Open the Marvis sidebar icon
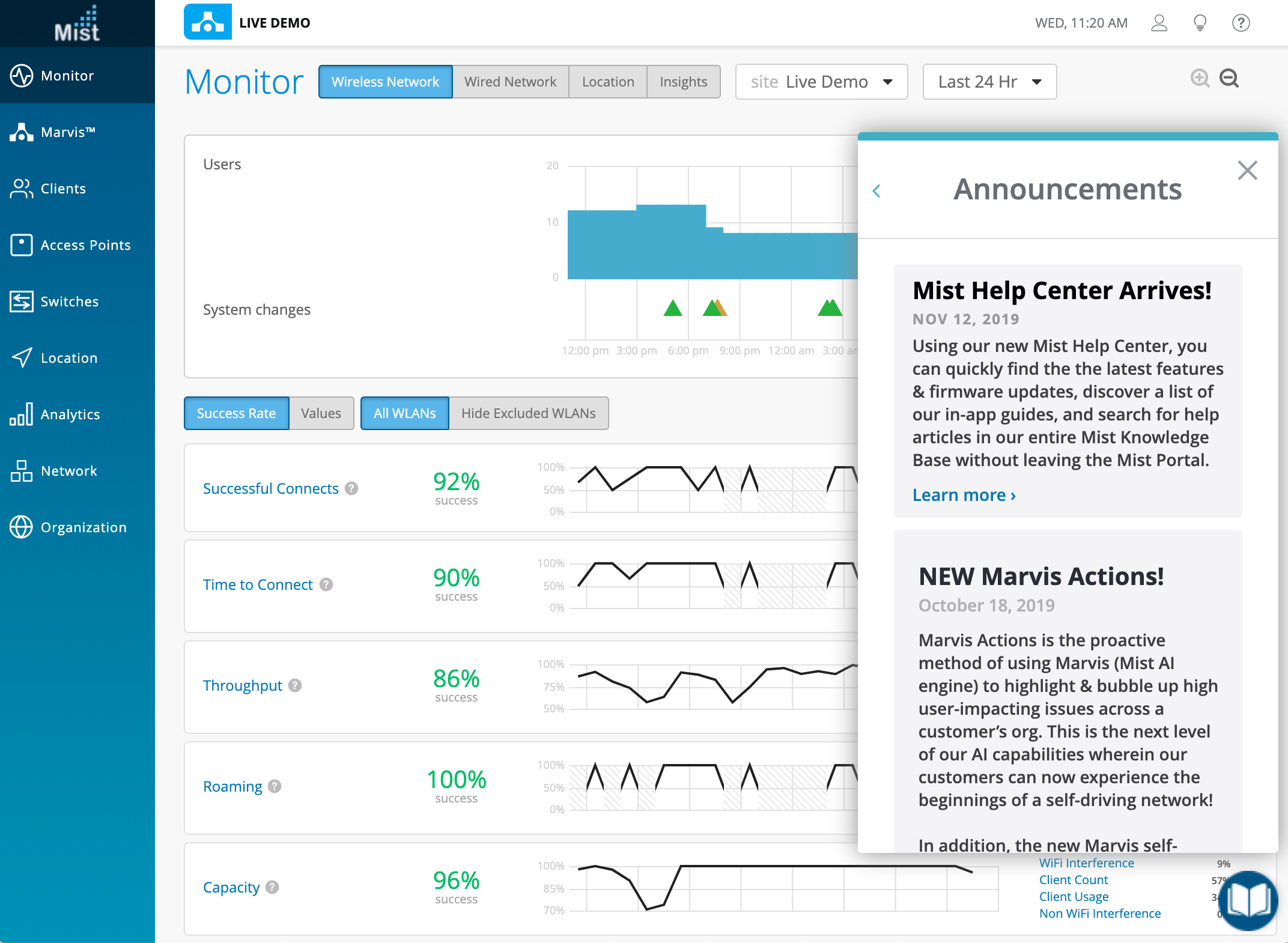1288x943 pixels. 22,132
